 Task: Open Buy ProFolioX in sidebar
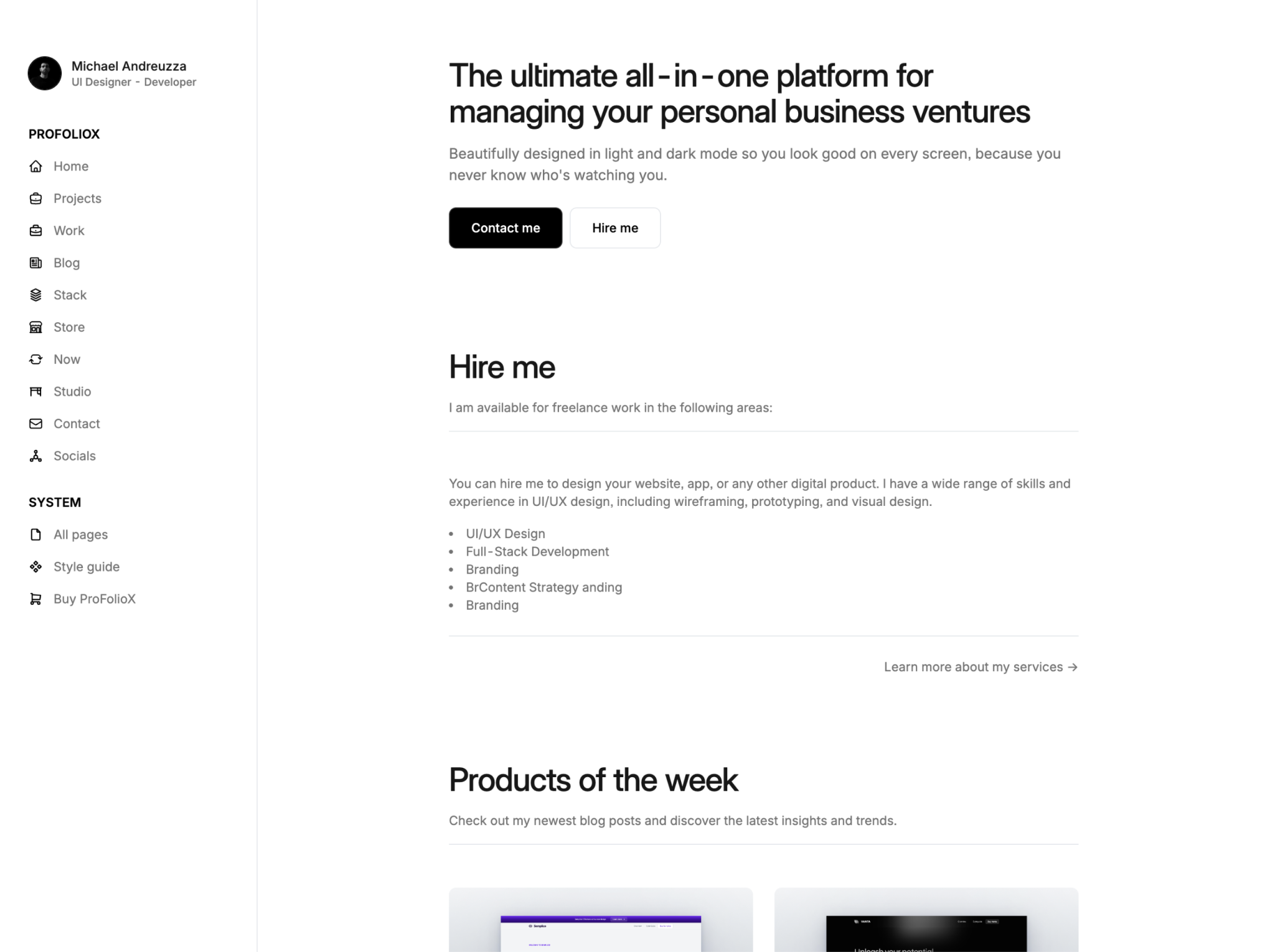point(94,598)
